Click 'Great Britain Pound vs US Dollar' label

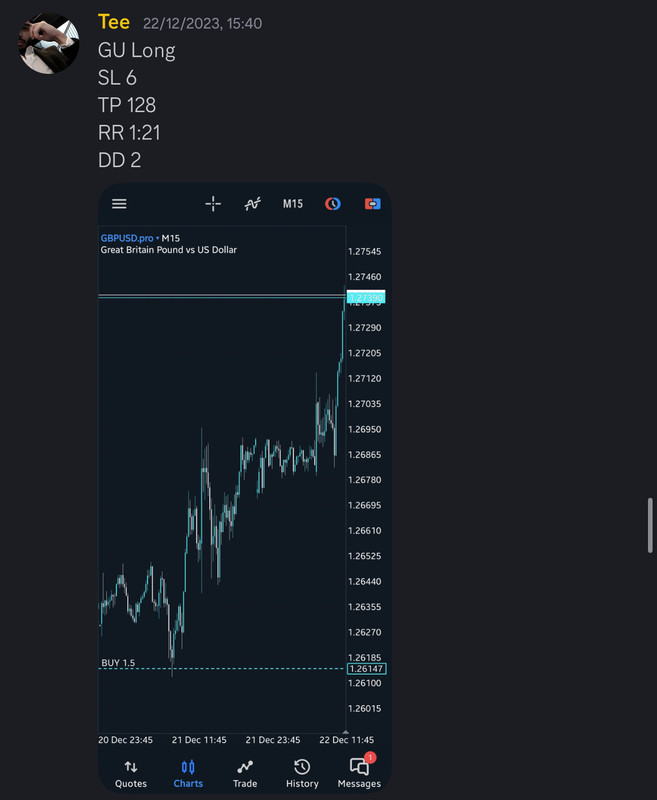tap(168, 250)
